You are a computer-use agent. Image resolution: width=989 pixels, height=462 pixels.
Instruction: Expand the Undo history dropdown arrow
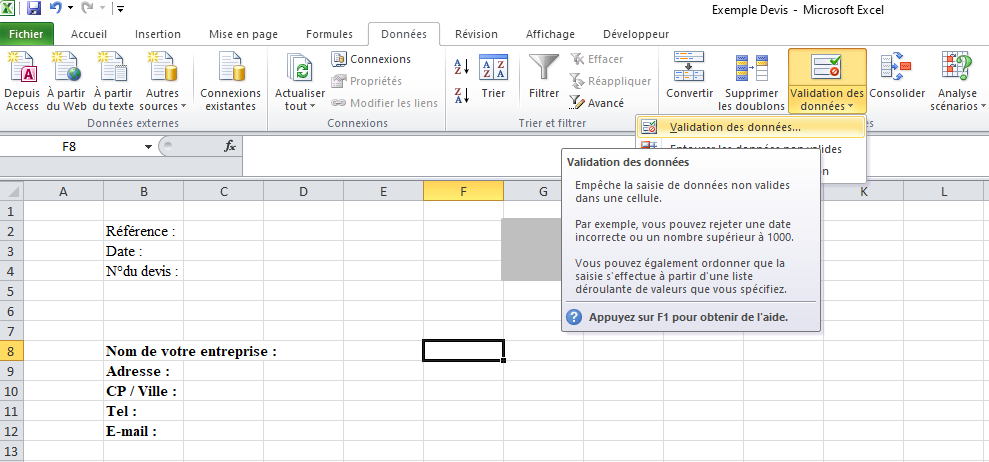pyautogui.click(x=70, y=9)
